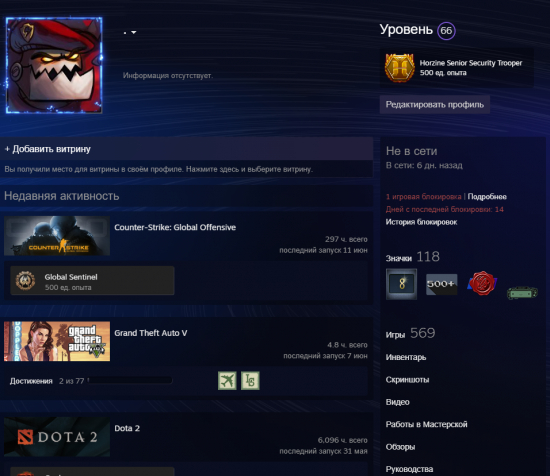
Task: Open 'Подробнее' link about game ban
Action: click(487, 197)
